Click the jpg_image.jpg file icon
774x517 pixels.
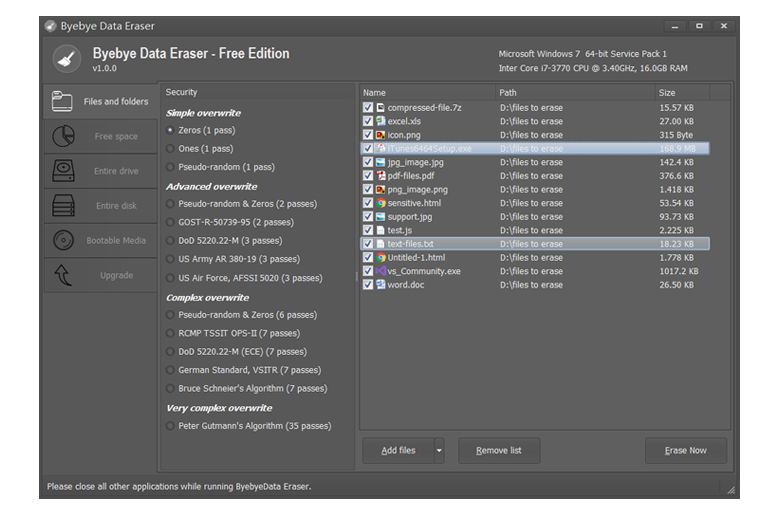tap(381, 162)
